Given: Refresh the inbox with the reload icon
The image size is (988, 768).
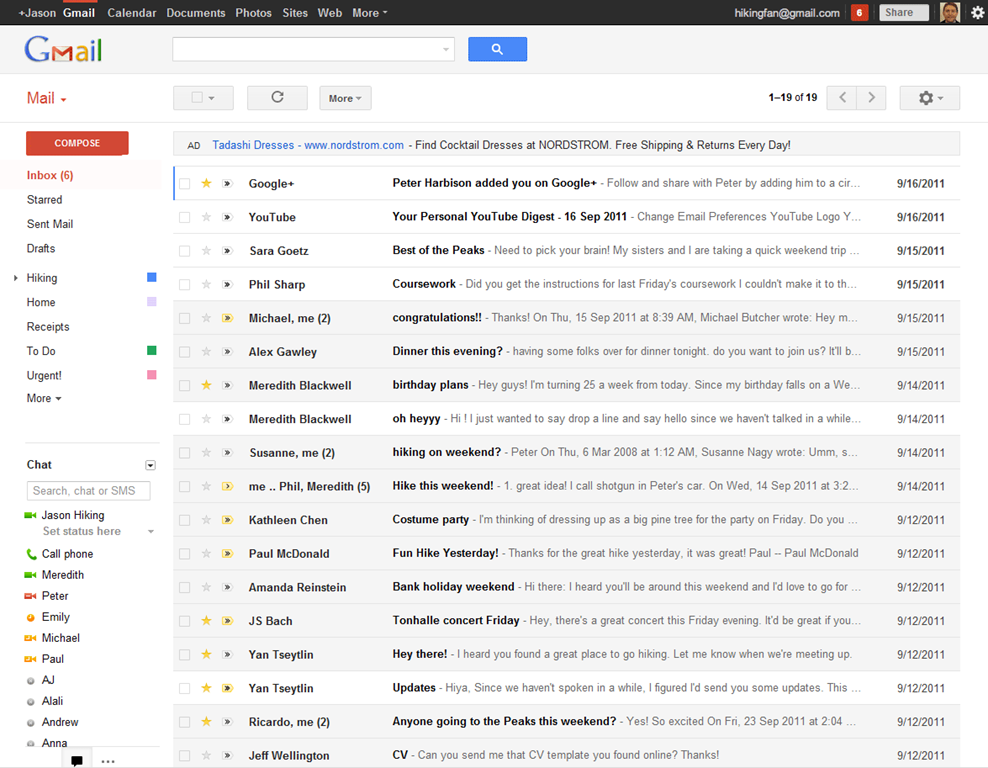Looking at the screenshot, I should (x=277, y=98).
